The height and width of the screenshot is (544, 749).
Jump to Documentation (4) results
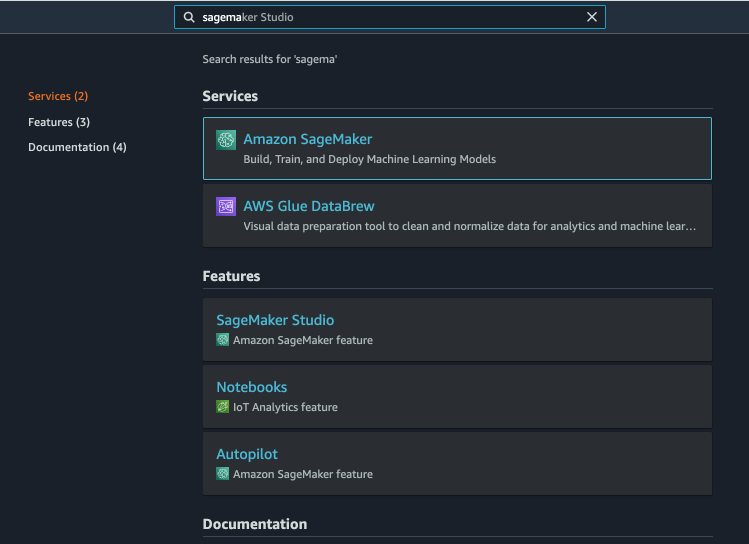click(x=77, y=147)
